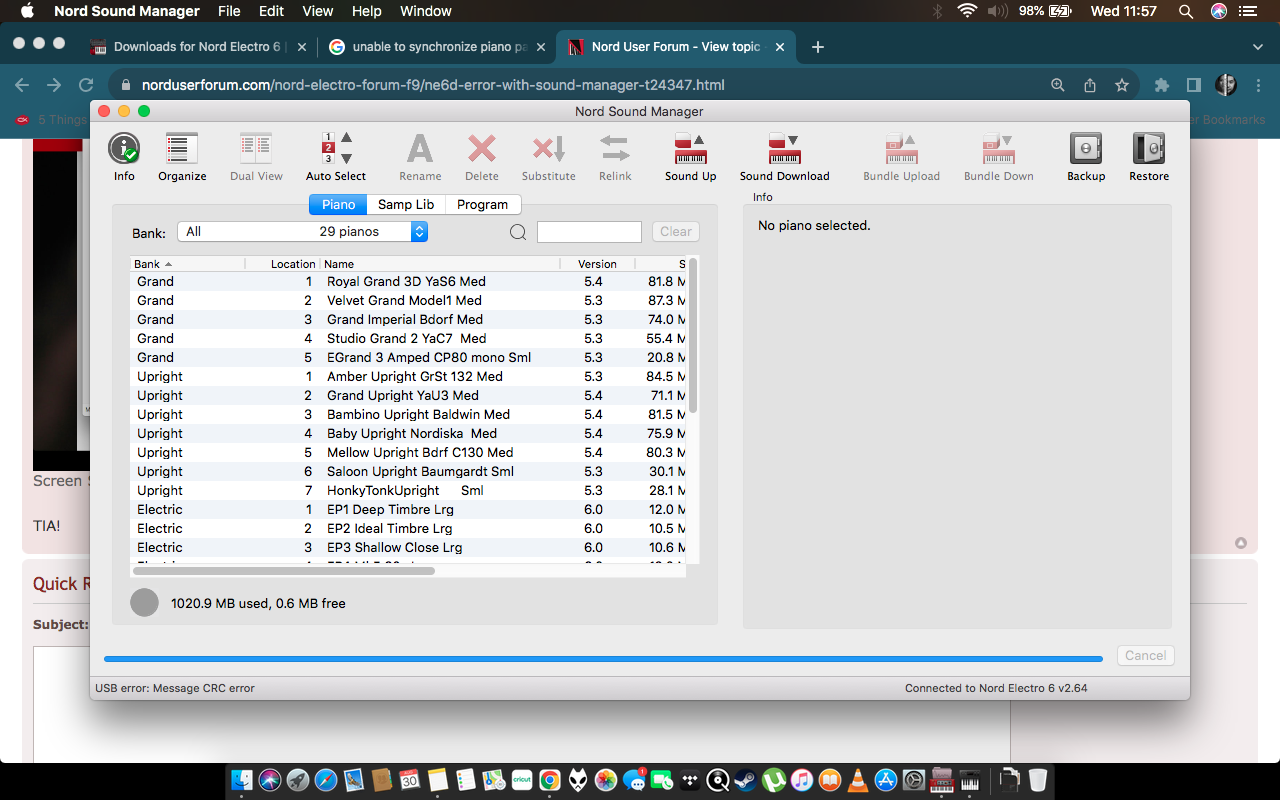Switch to the Piano tab

[x=338, y=204]
